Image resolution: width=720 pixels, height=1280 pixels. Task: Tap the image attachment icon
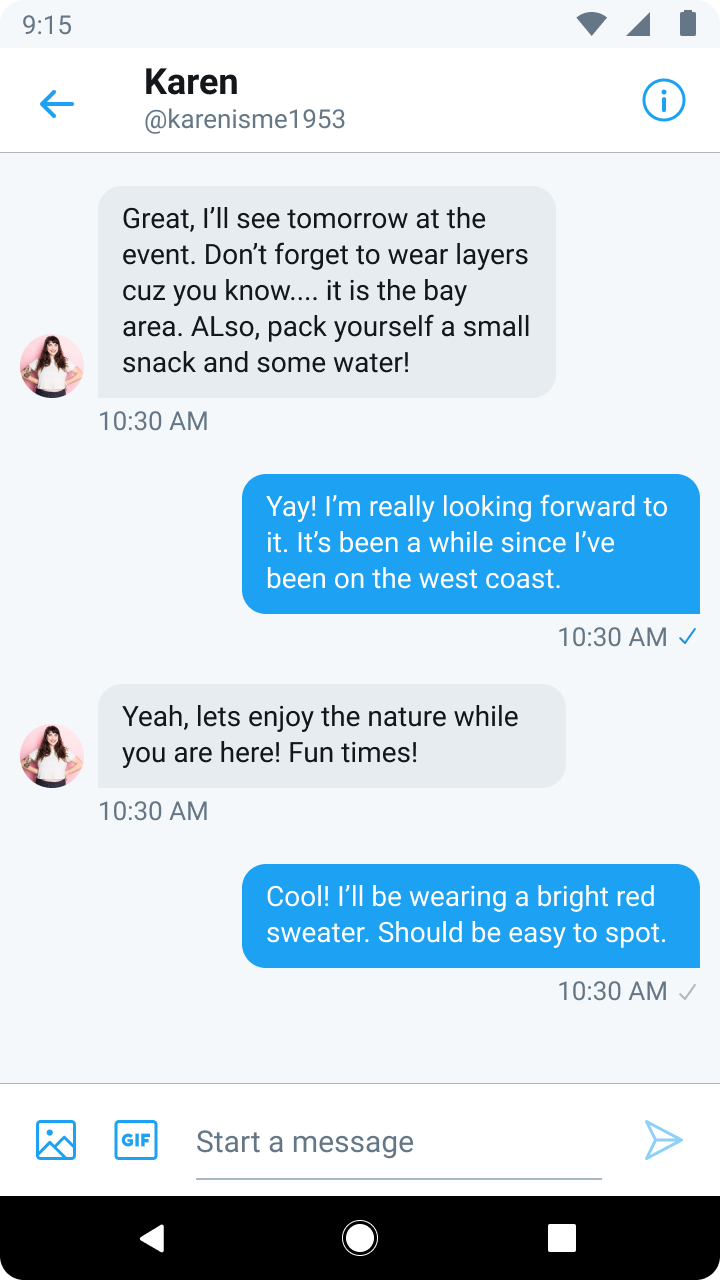56,1140
